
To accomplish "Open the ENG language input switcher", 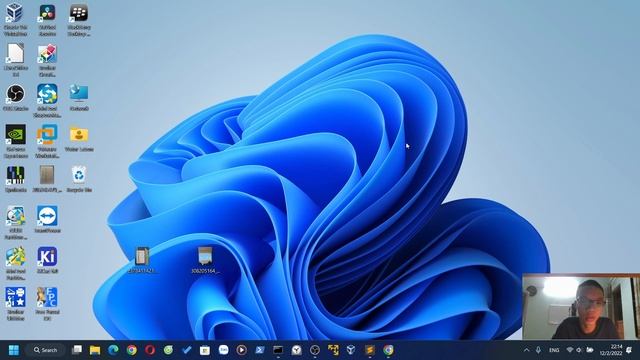I will pyautogui.click(x=554, y=350).
